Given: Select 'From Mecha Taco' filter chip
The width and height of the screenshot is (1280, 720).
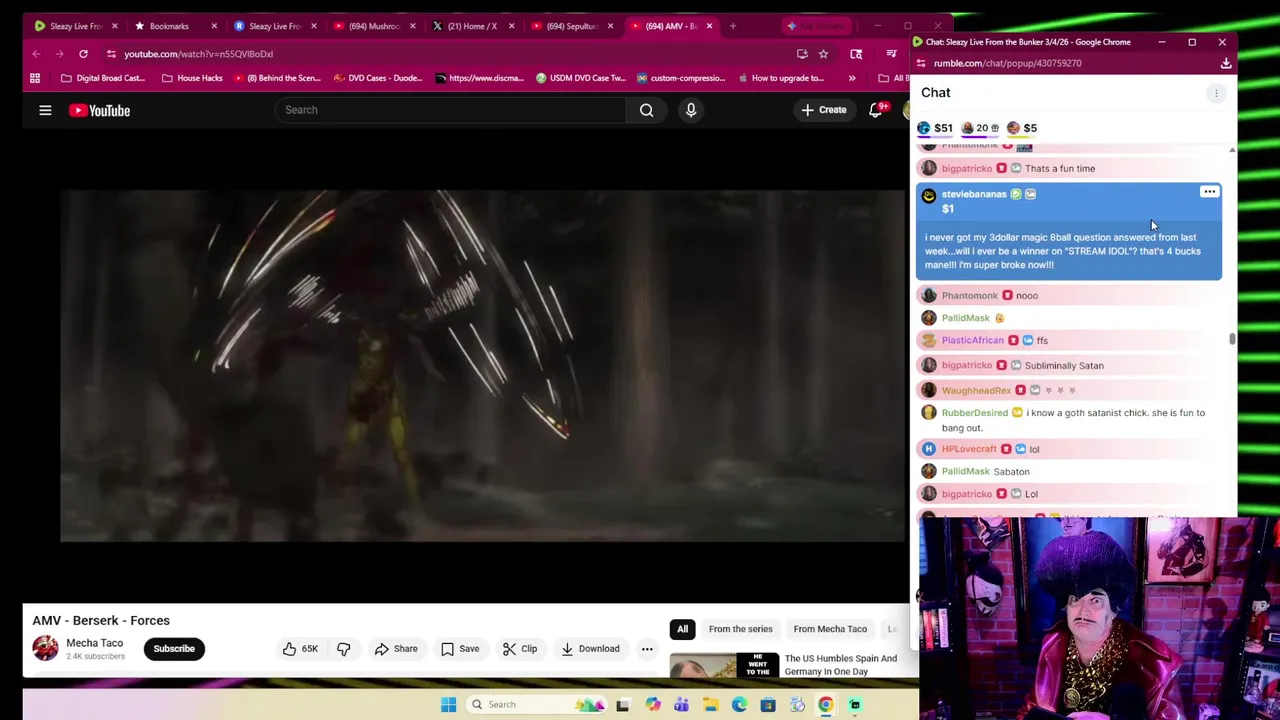Looking at the screenshot, I should click(x=830, y=629).
